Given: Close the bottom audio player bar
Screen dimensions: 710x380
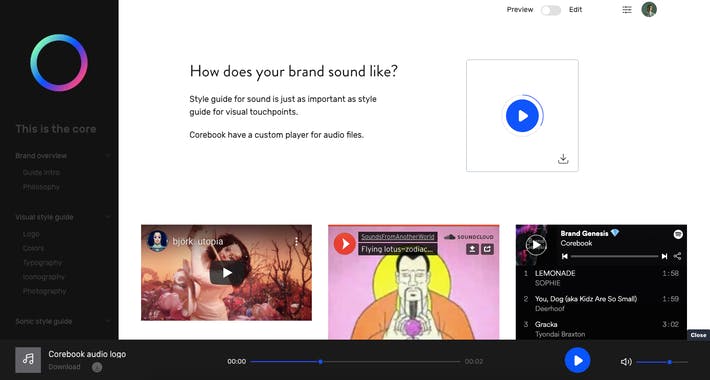Looking at the screenshot, I should (x=698, y=335).
